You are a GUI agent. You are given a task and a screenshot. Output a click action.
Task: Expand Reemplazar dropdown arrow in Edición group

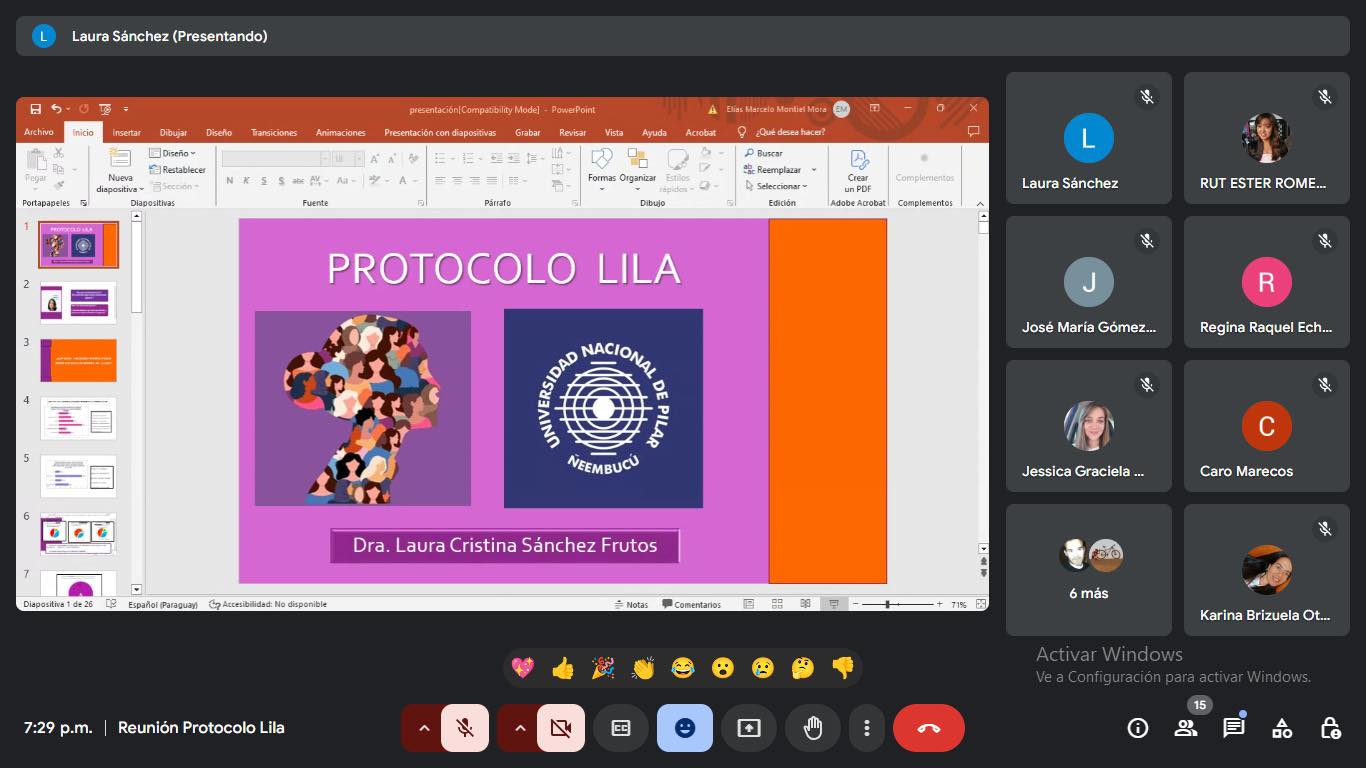pos(814,170)
